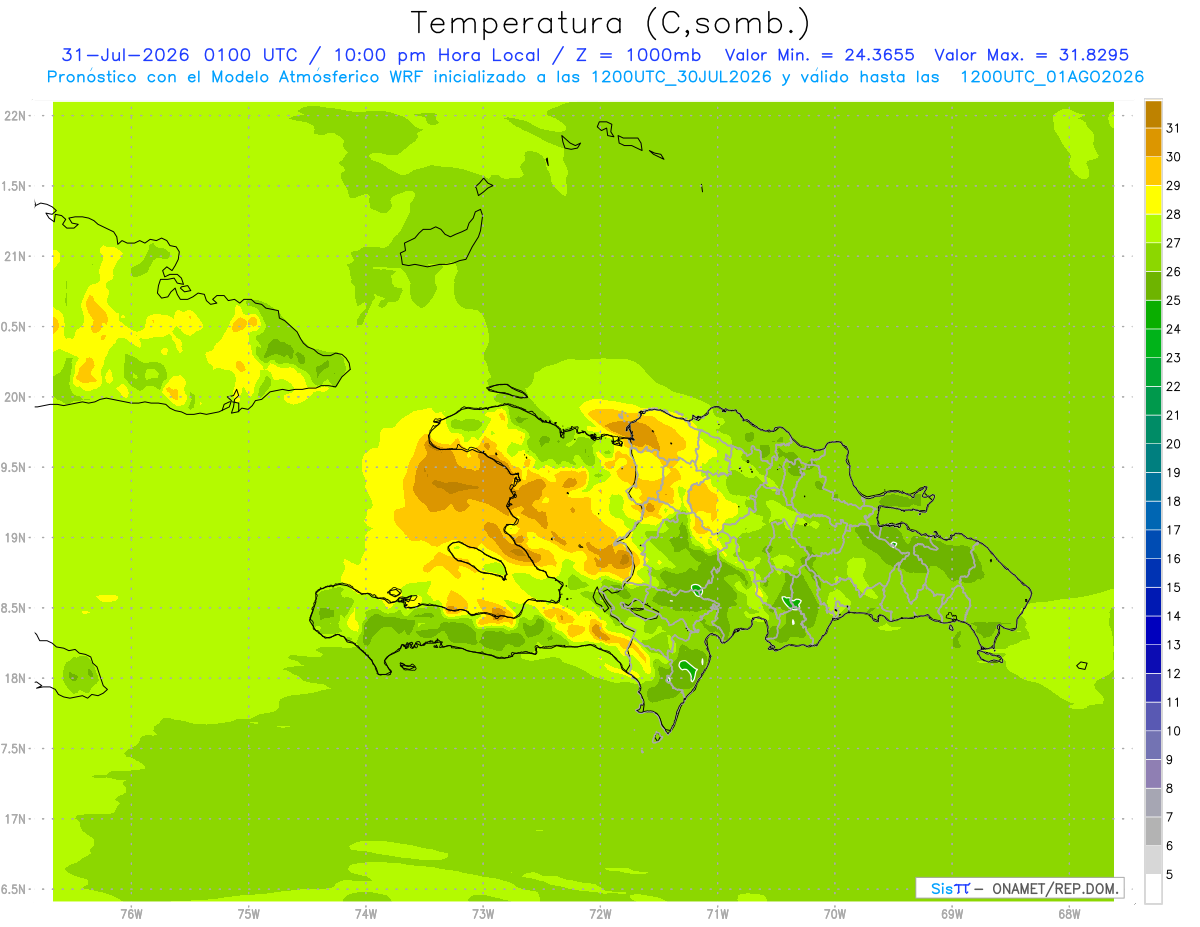Viewport: 1200px width, 927px height.
Task: Click the '70W' longitude label
Action: [835, 914]
